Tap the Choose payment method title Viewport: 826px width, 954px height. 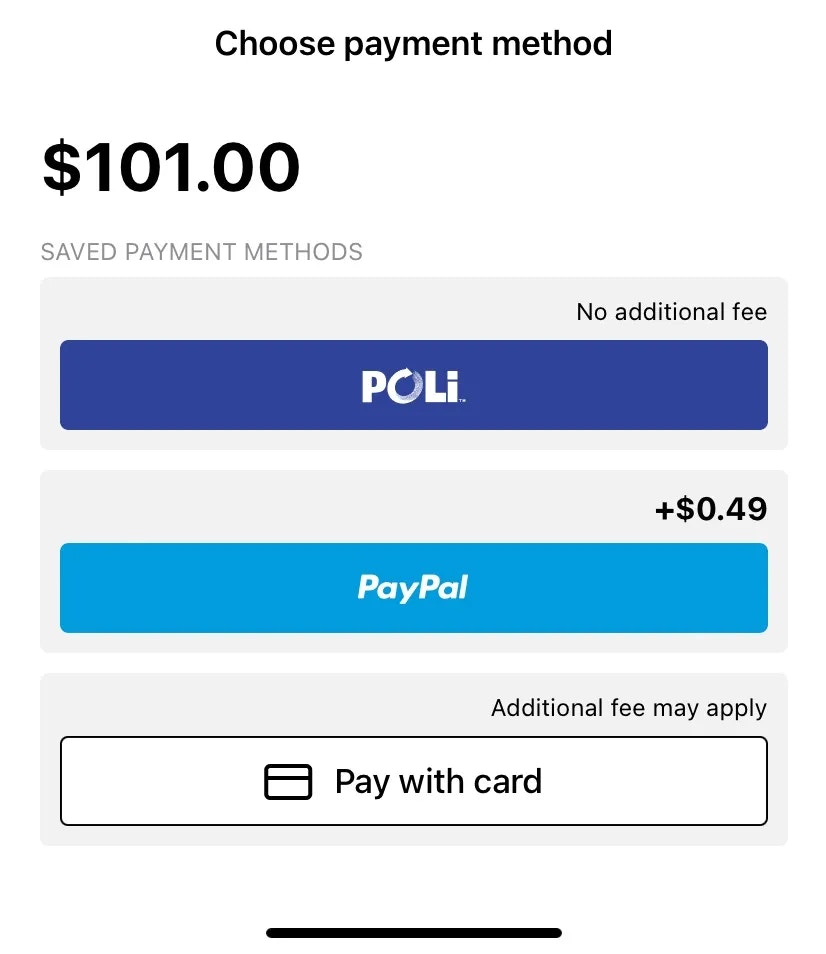click(x=414, y=44)
